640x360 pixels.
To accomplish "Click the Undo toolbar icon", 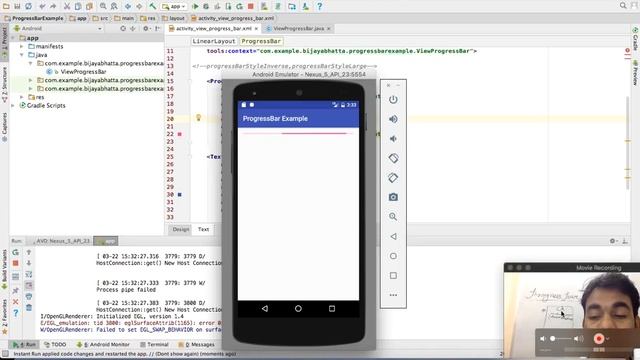I will (42, 6).
